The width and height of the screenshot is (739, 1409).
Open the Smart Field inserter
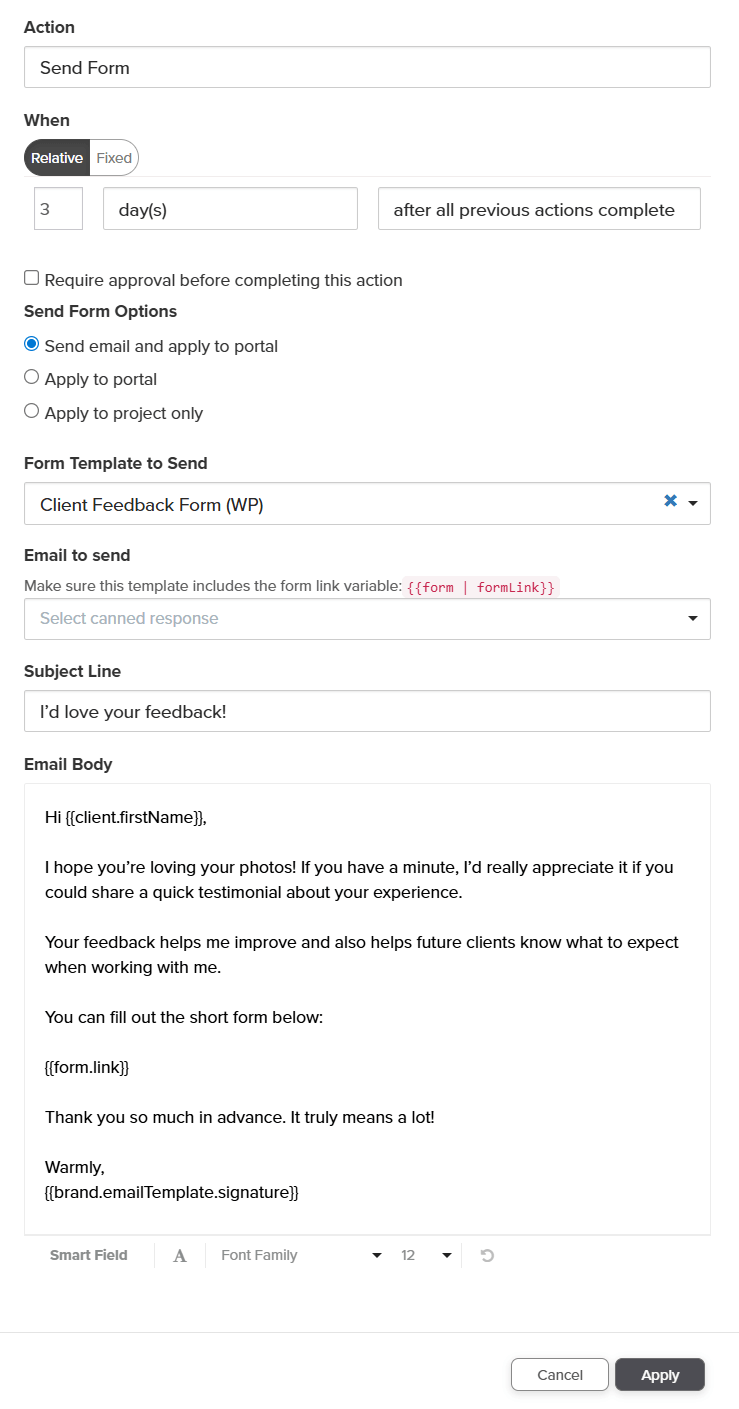(89, 1255)
